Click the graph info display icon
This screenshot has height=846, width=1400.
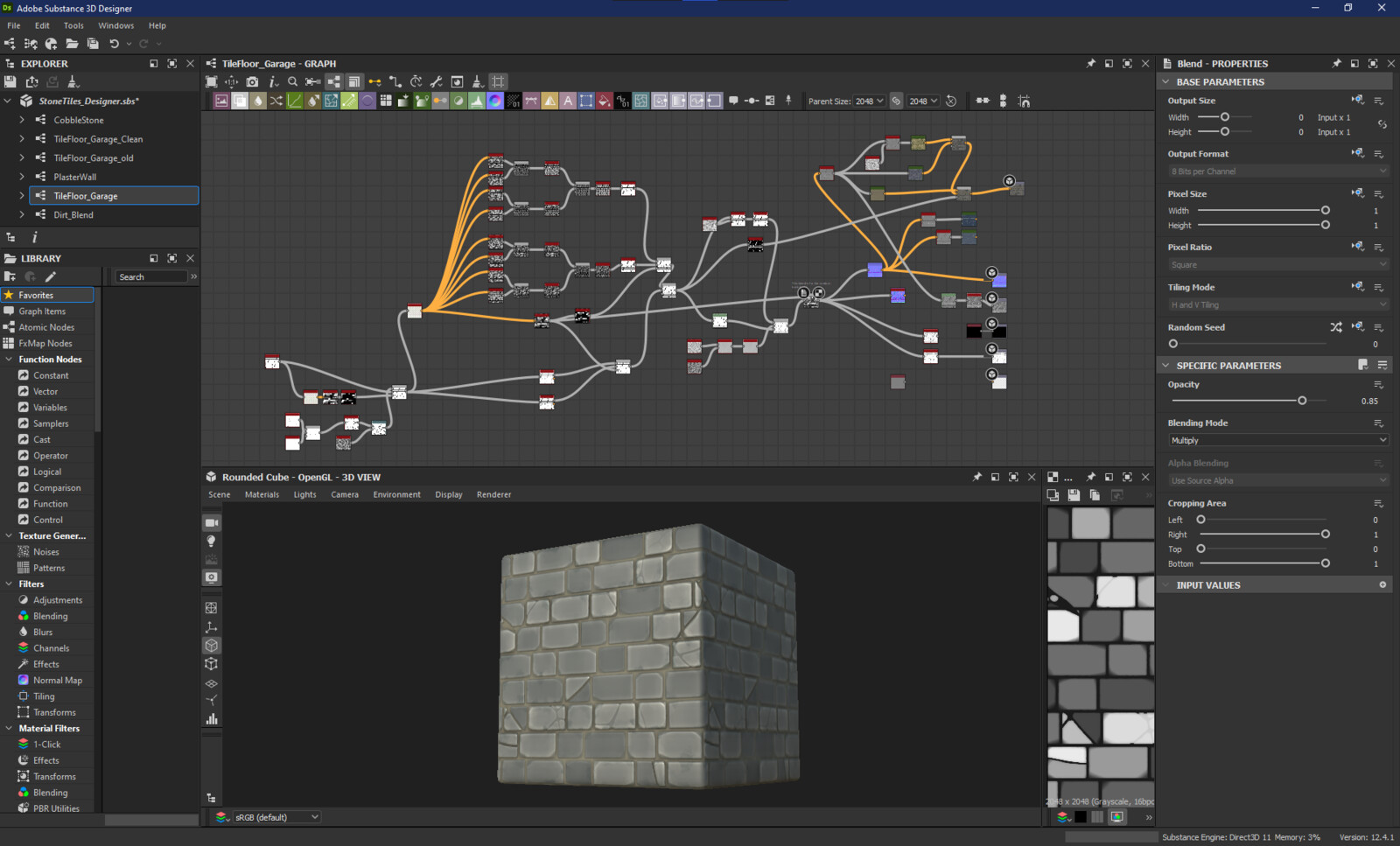[x=273, y=81]
